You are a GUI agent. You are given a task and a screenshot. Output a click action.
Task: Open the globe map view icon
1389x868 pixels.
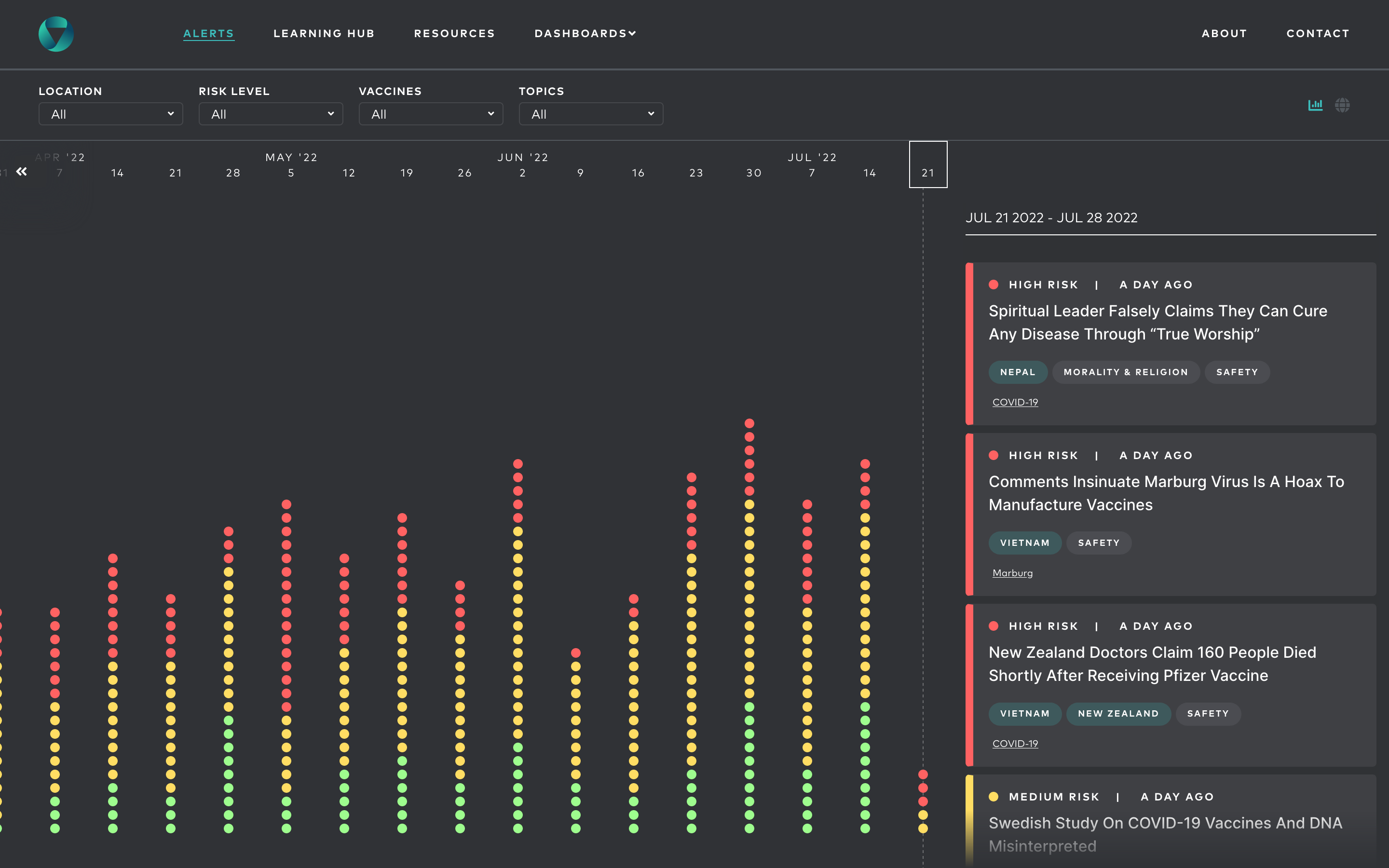tap(1343, 105)
